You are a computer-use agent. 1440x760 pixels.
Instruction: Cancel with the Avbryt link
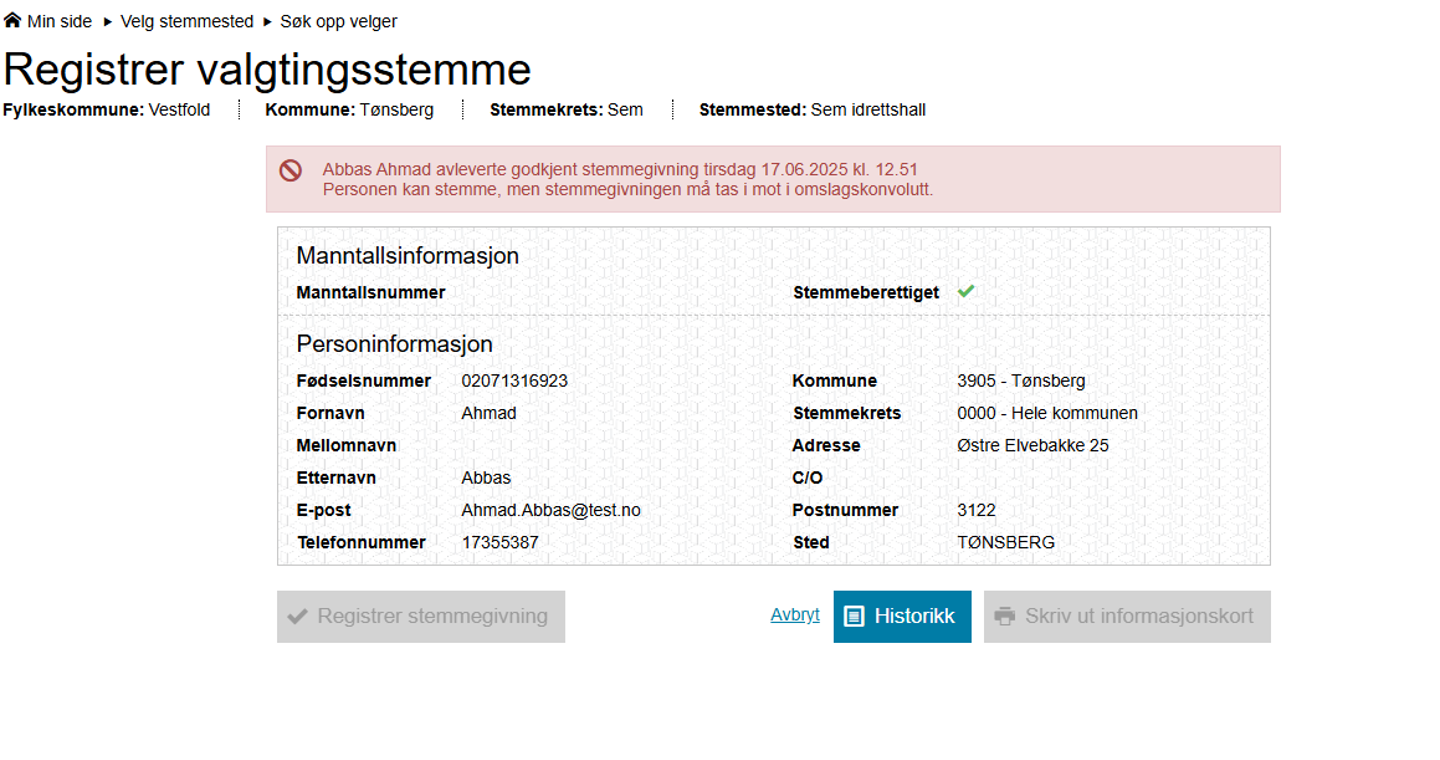[795, 615]
